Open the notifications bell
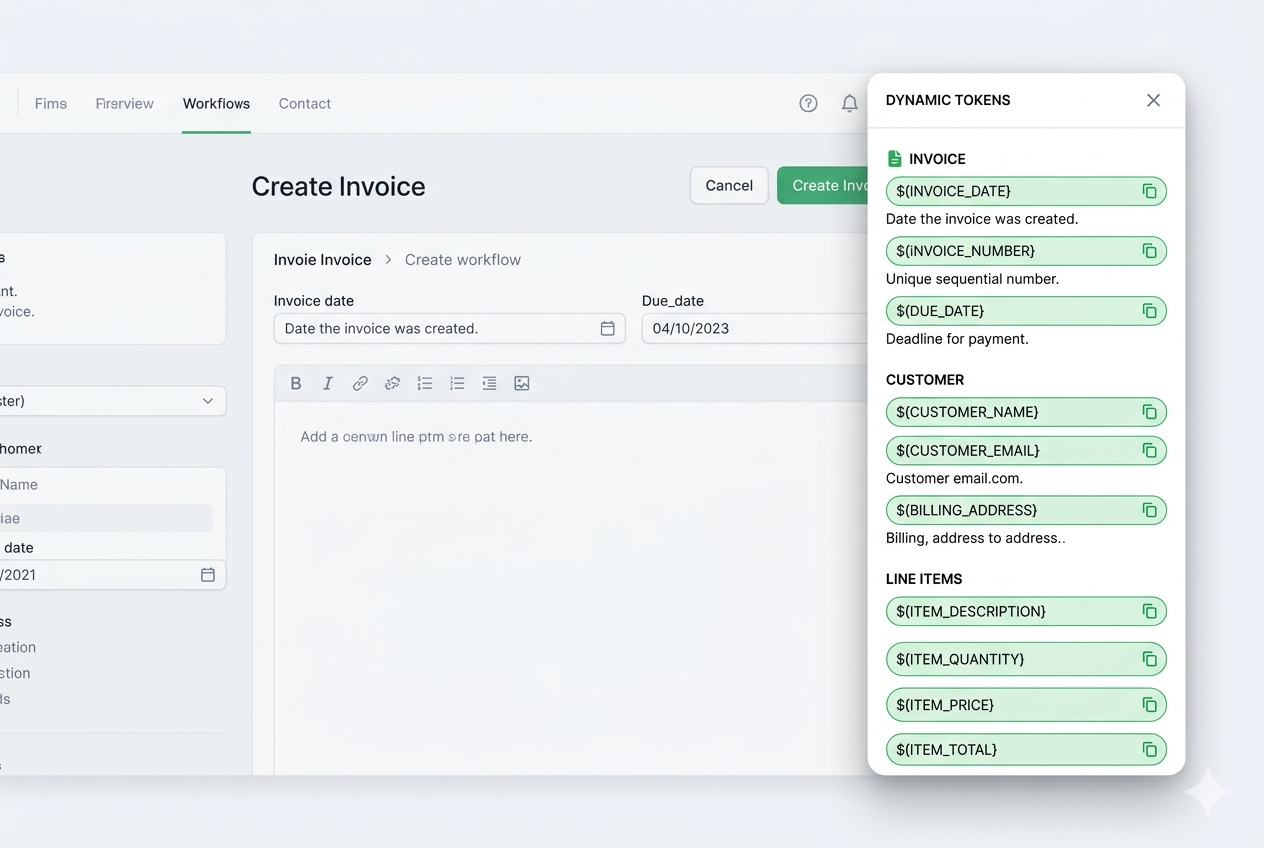 point(849,103)
